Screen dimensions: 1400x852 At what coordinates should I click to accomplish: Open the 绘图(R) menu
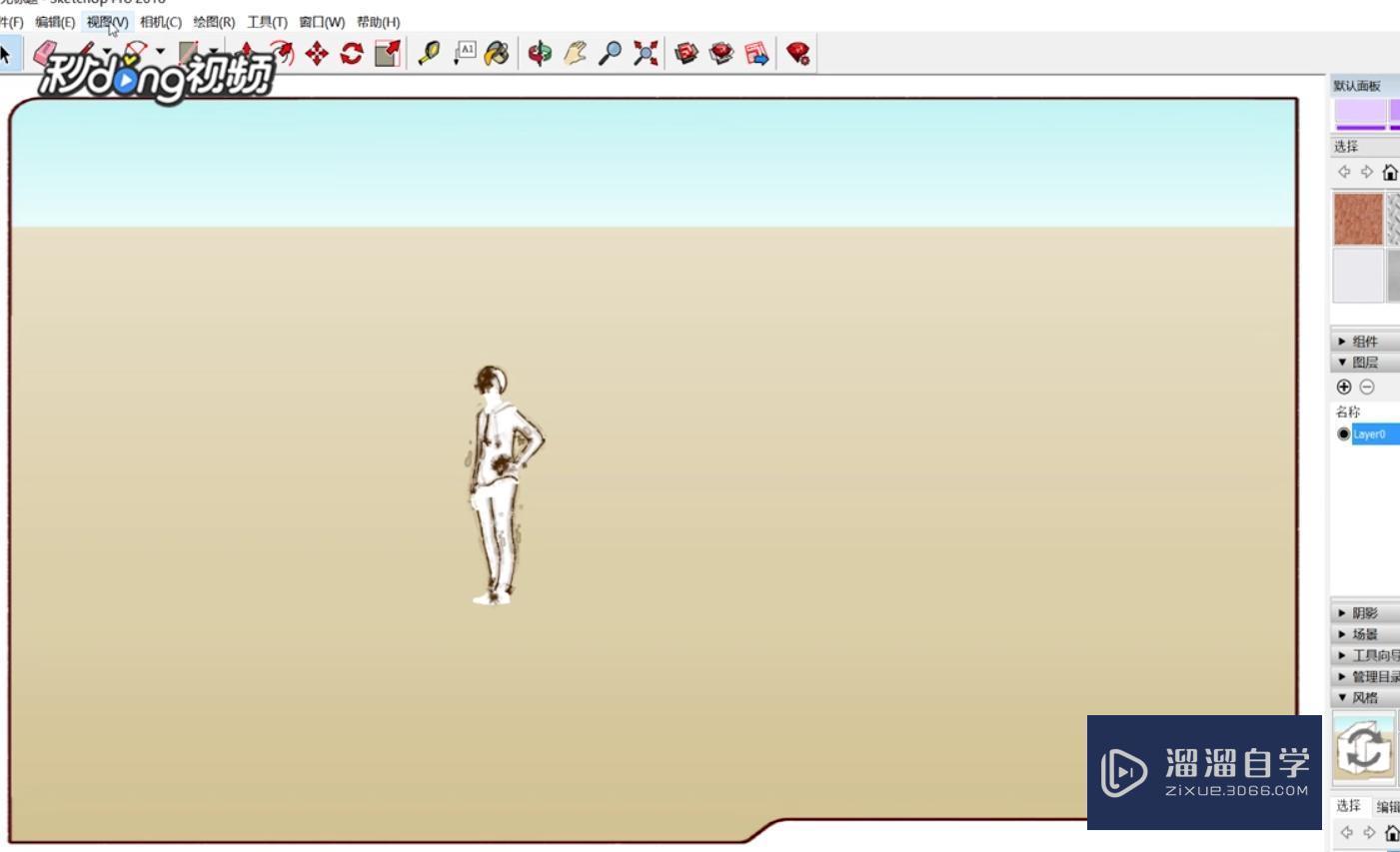pos(214,22)
